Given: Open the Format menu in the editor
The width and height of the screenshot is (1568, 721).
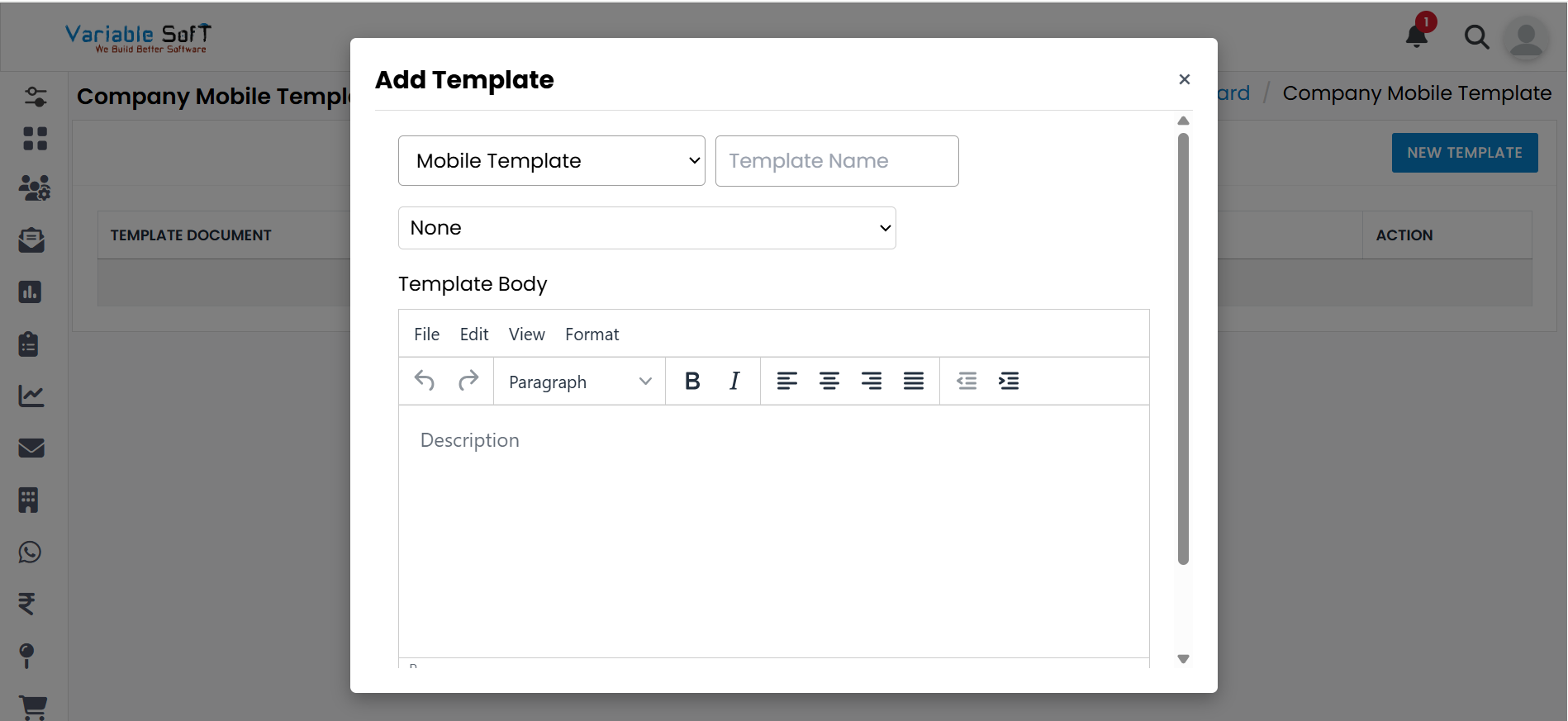Looking at the screenshot, I should click(x=592, y=334).
